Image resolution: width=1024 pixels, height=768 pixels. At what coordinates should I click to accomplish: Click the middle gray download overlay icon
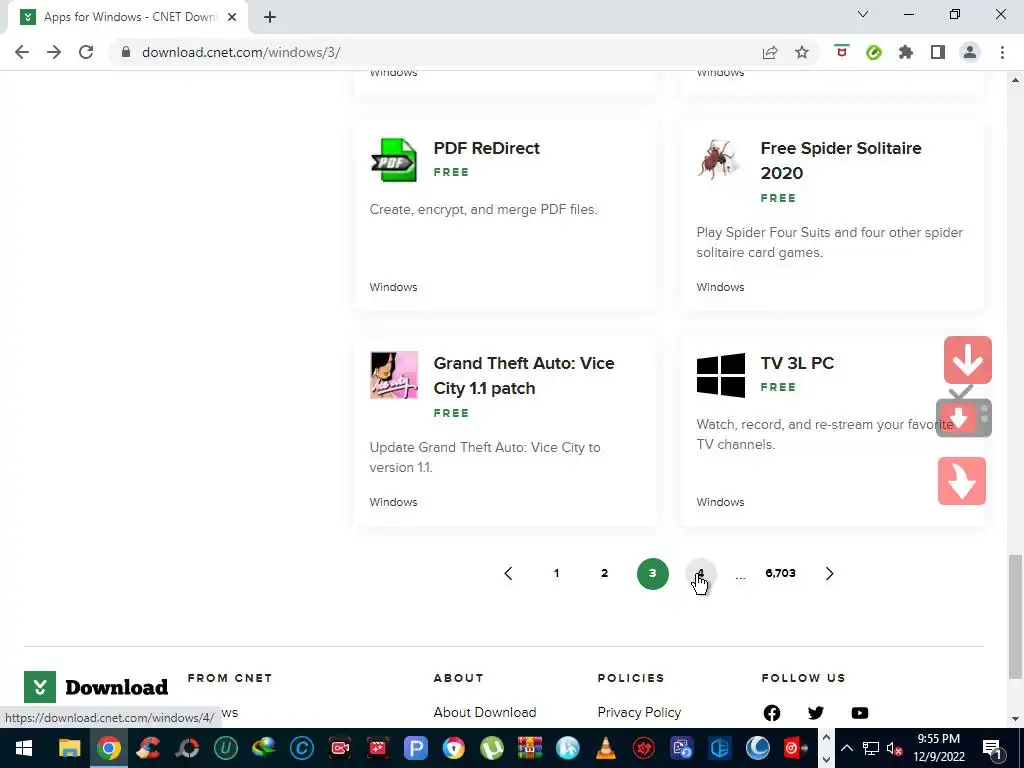tap(964, 417)
